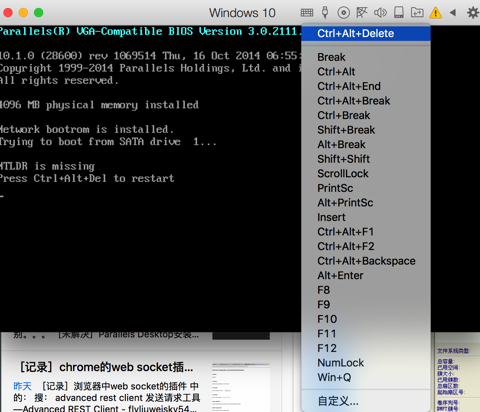Select ScrollLock menu item

tap(366, 174)
